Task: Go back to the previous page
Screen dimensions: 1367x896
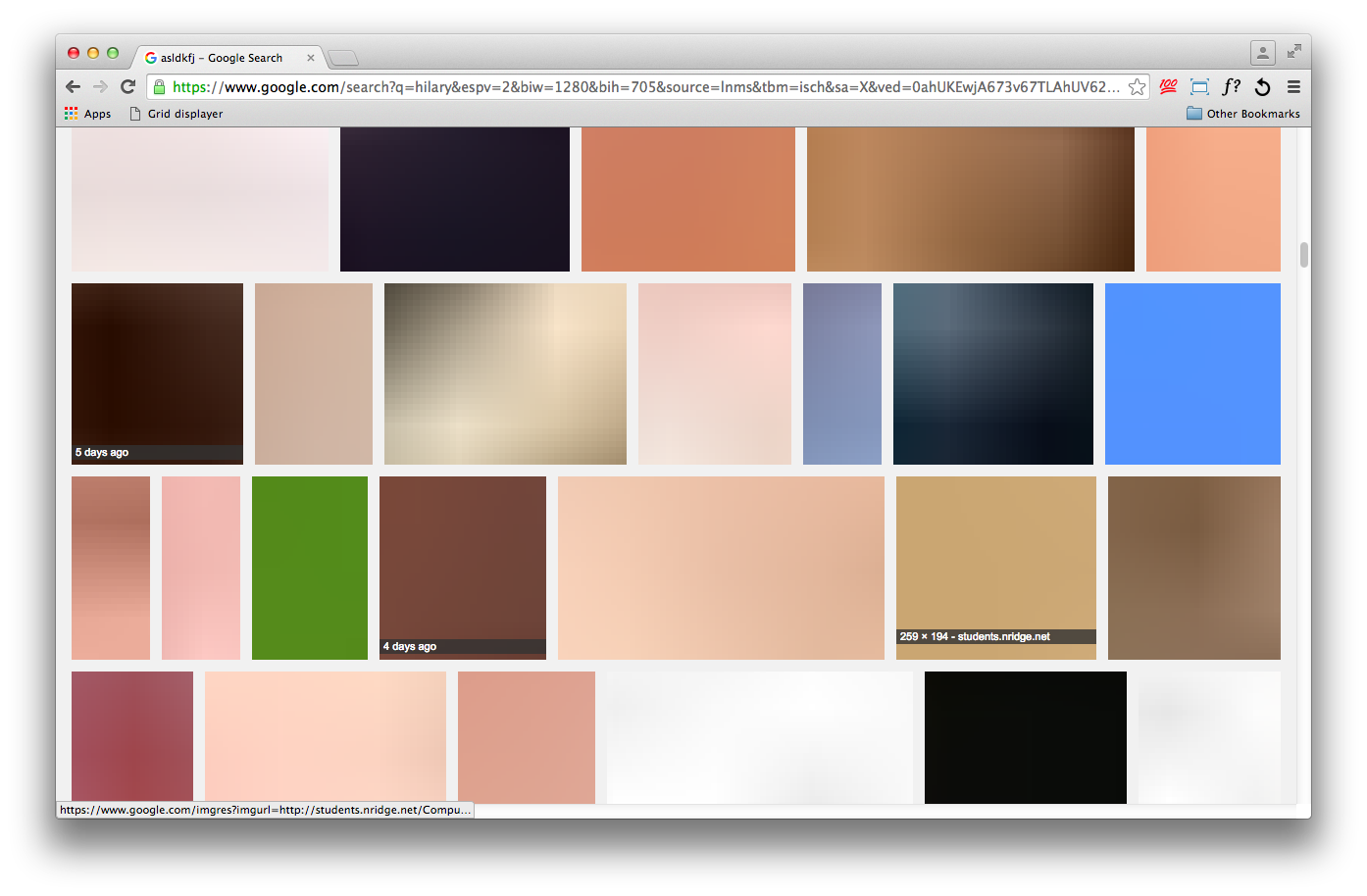Action: pos(74,87)
